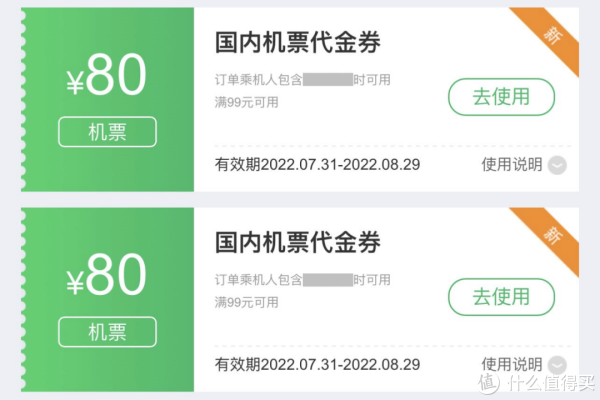This screenshot has height=400, width=600.
Task: Expand usage instructions chevron on first coupon
Action: [557, 165]
